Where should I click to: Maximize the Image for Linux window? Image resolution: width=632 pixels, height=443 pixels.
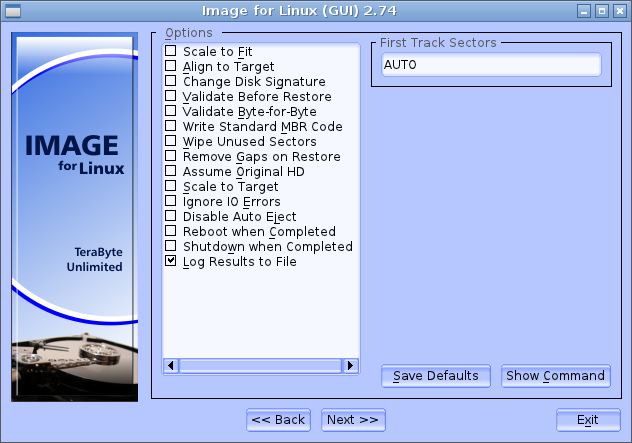point(602,11)
